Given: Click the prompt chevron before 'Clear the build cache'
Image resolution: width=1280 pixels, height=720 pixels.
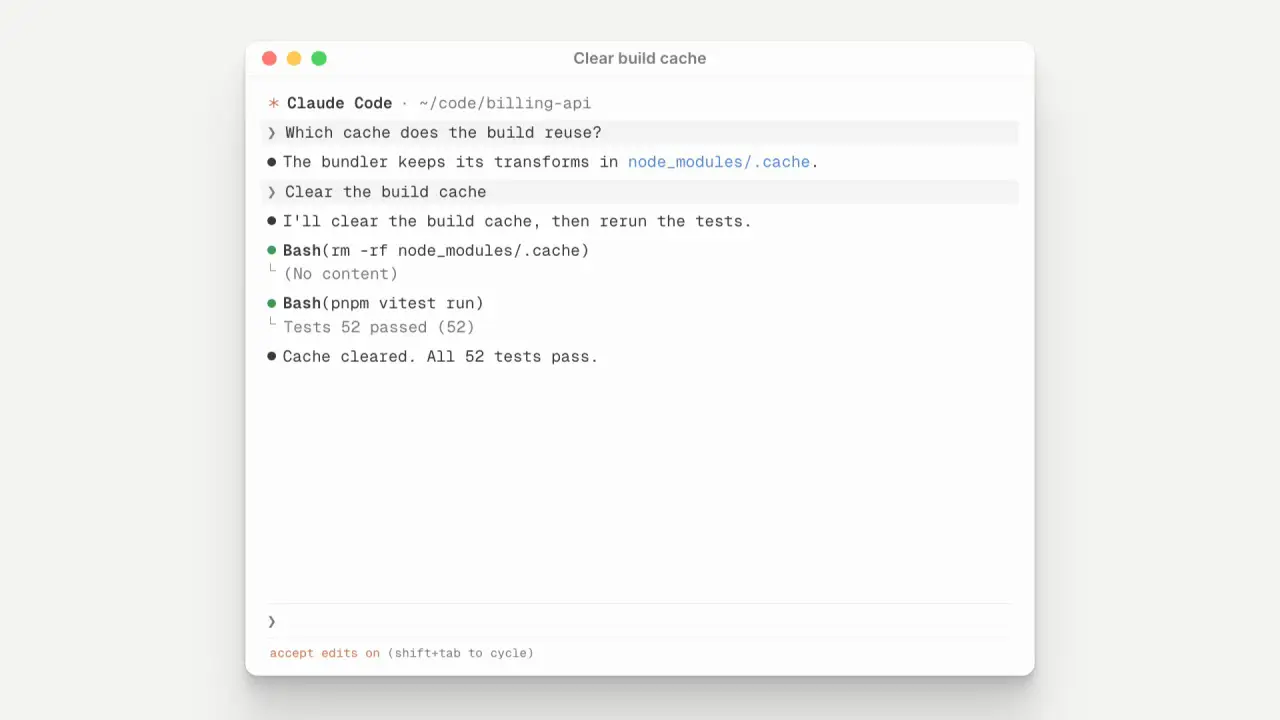Looking at the screenshot, I should click(x=271, y=192).
